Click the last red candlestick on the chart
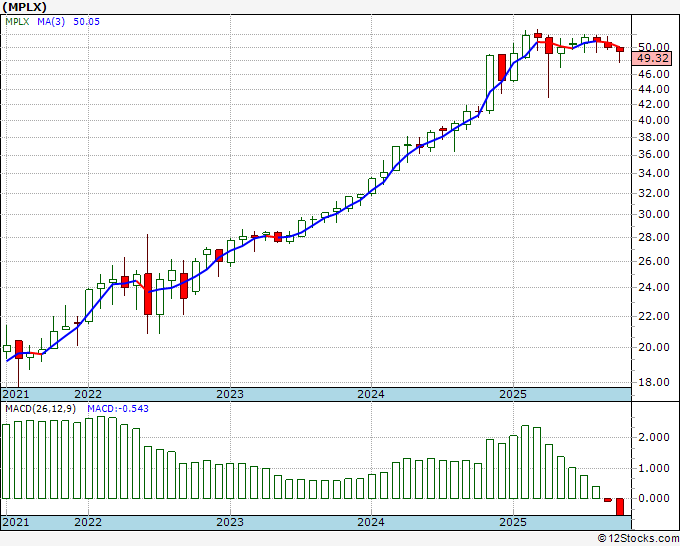 click(620, 49)
